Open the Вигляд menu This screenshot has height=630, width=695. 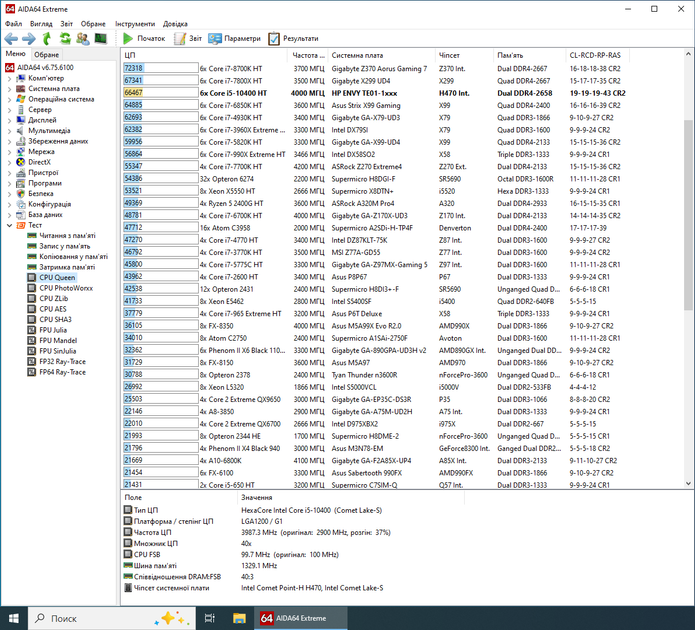(41, 24)
